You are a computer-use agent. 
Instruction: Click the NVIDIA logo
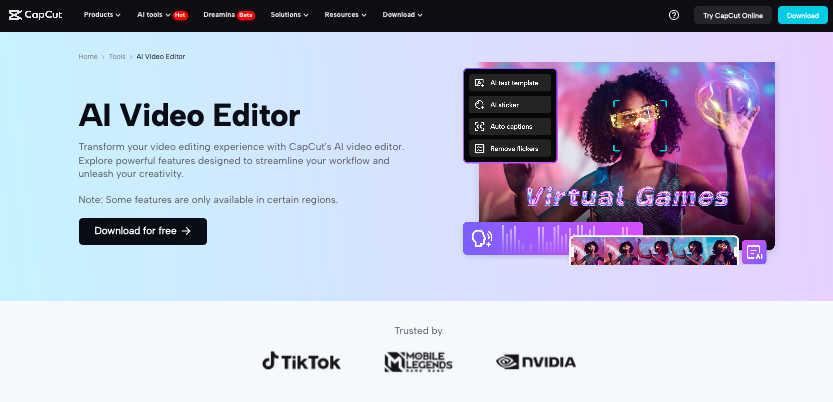tap(536, 362)
